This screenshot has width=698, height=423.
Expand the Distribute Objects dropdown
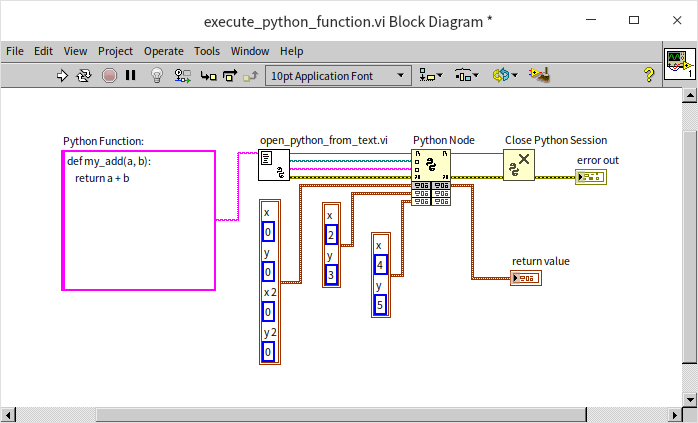pyautogui.click(x=467, y=75)
